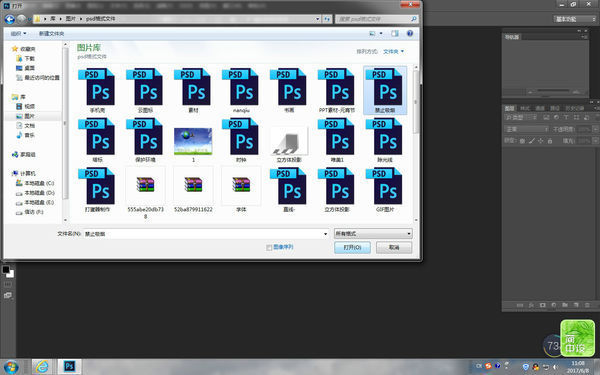Open the workspace switcher dropdown in Photoshop
This screenshot has width=600, height=375.
(575, 19)
